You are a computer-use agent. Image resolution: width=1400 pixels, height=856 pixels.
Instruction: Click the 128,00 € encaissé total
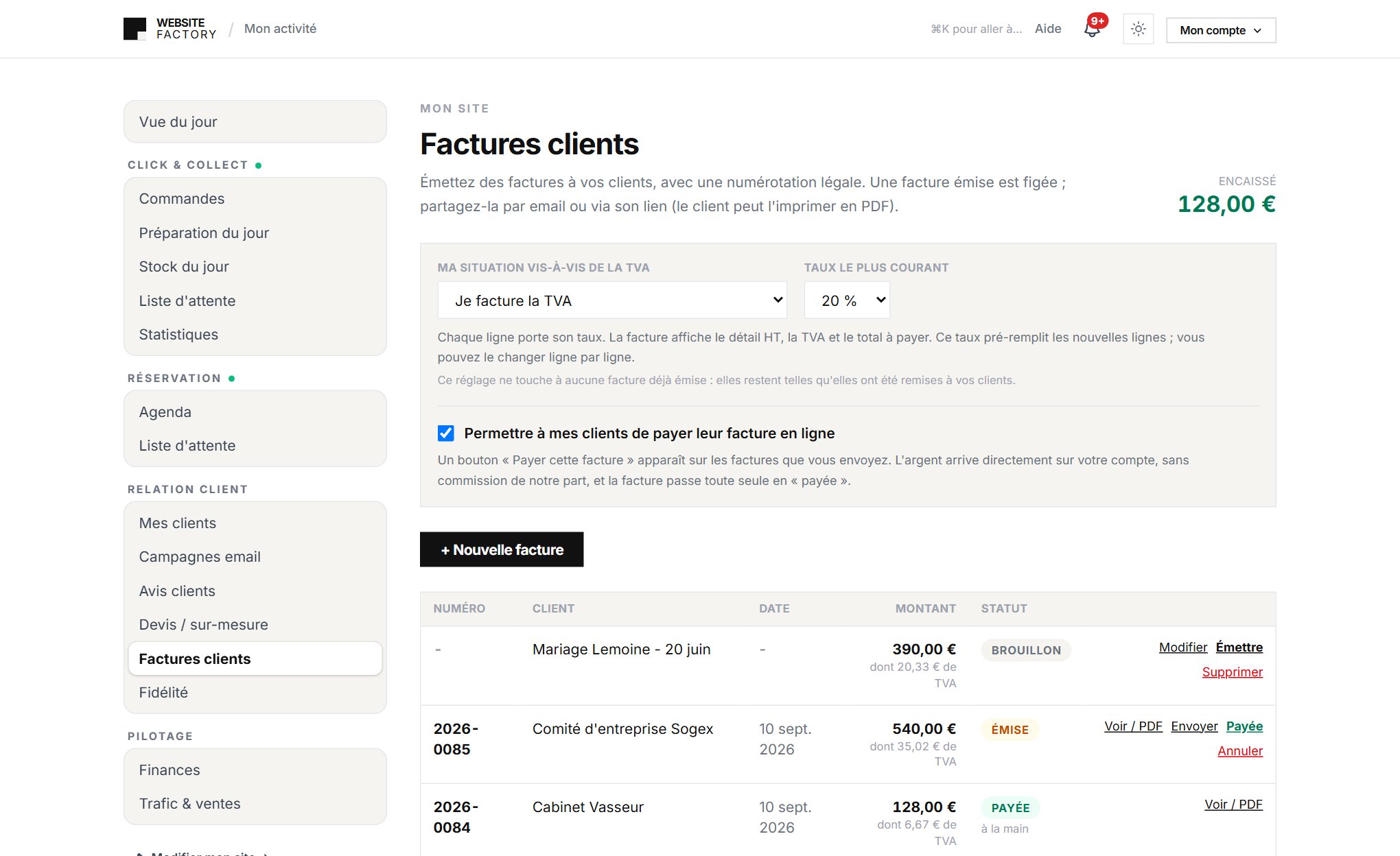coord(1226,204)
